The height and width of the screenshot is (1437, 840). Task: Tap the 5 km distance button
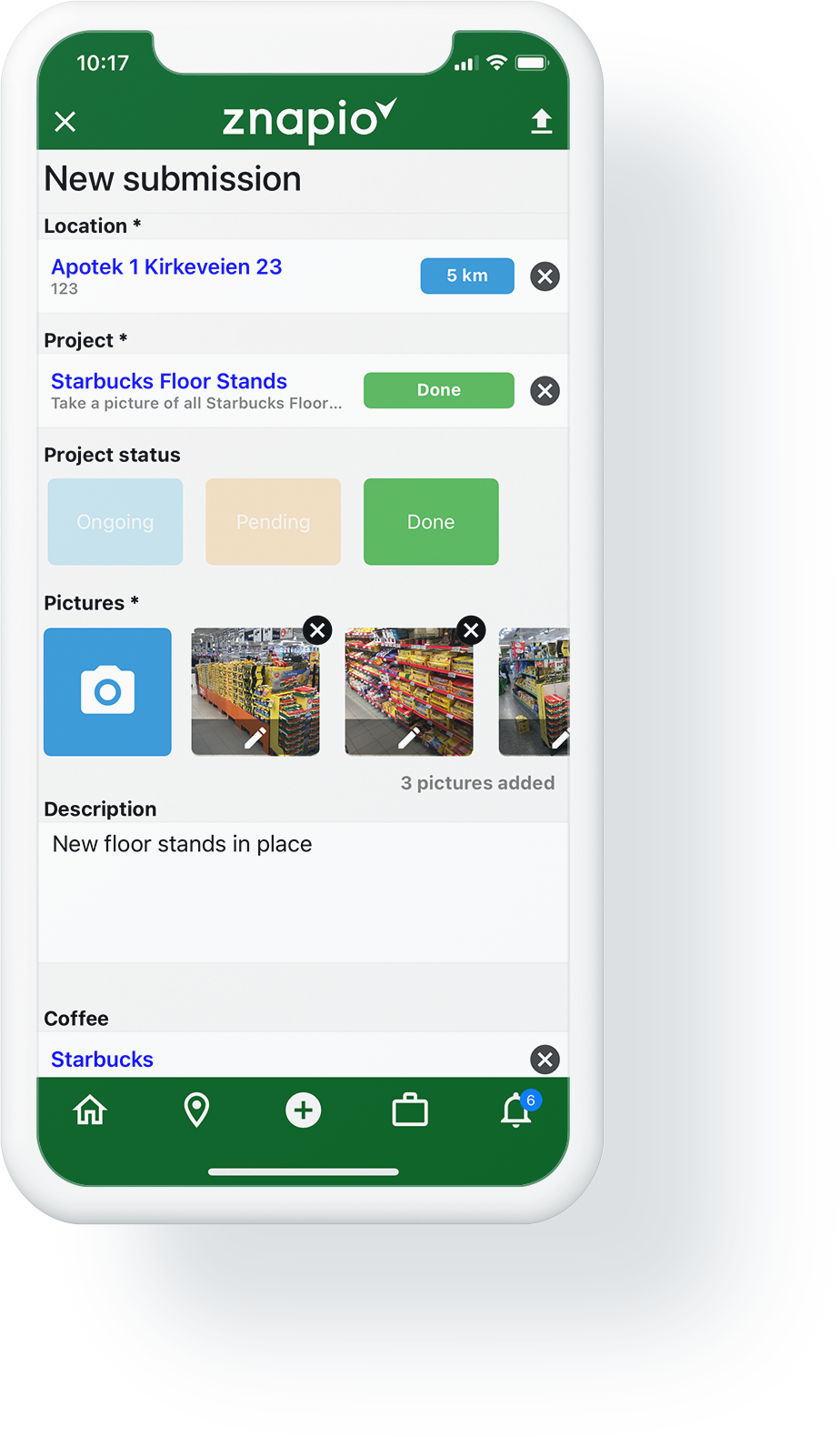pyautogui.click(x=467, y=276)
